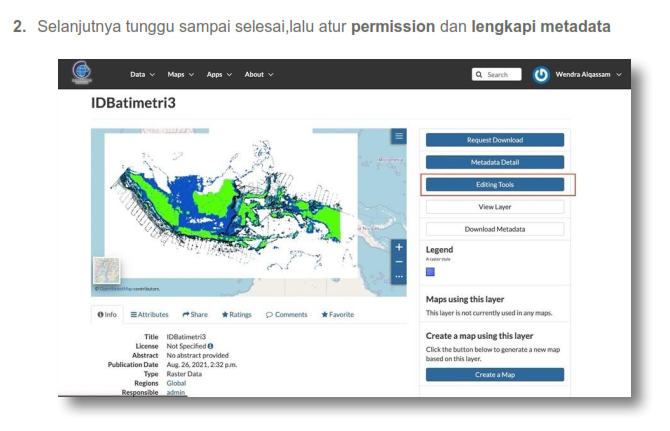The height and width of the screenshot is (431, 670).
Task: Click the Create a Map button
Action: coord(494,374)
